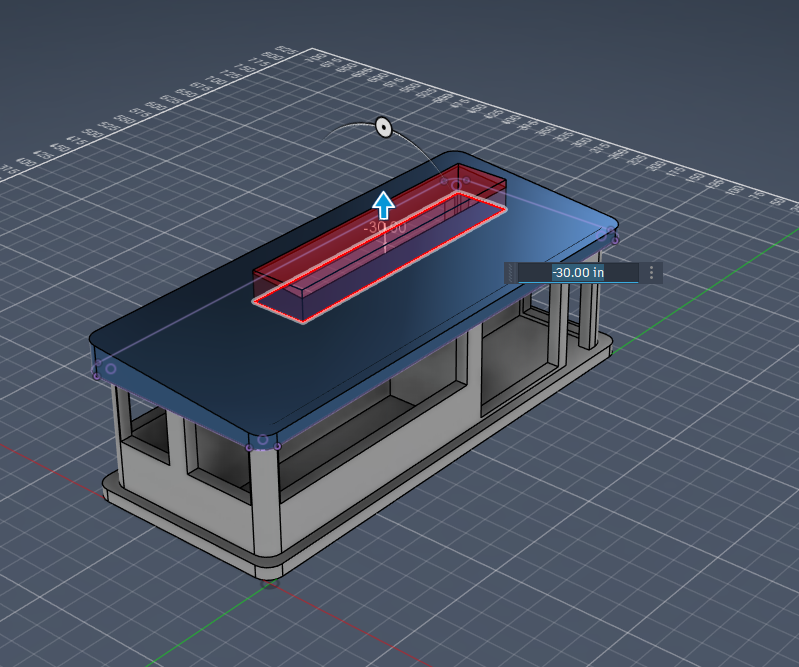The height and width of the screenshot is (667, 799).
Task: Open the three-dot options beside distance field
Action: click(x=651, y=273)
